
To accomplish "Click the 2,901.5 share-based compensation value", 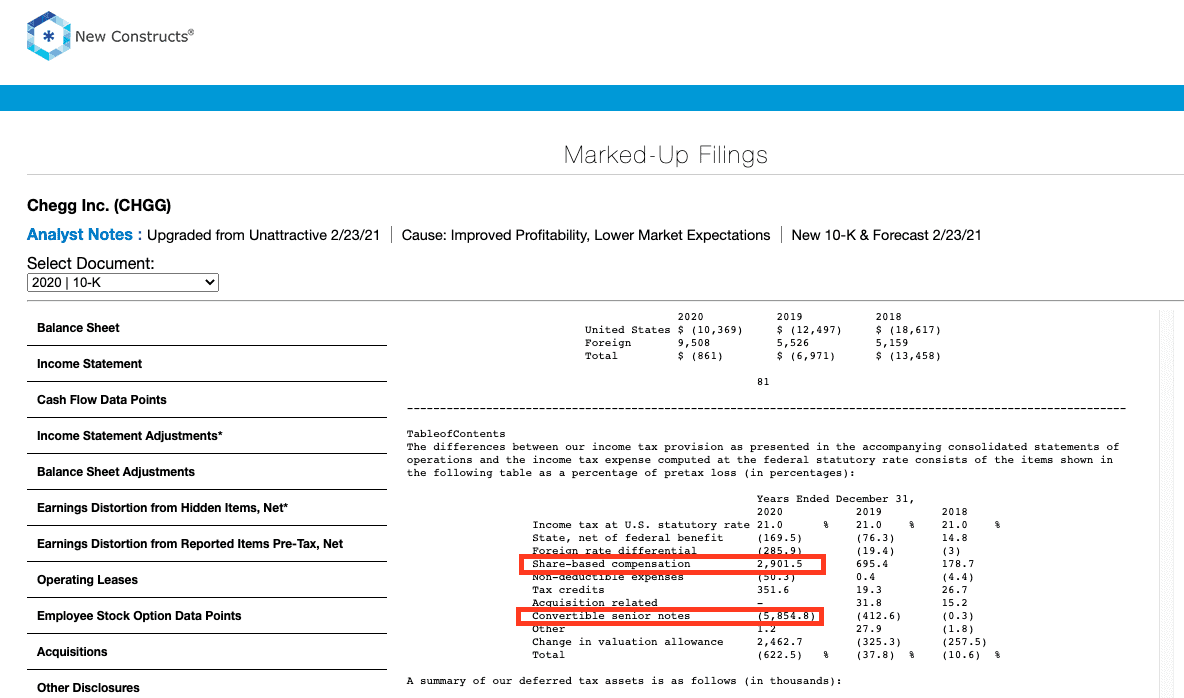I will pyautogui.click(x=779, y=564).
